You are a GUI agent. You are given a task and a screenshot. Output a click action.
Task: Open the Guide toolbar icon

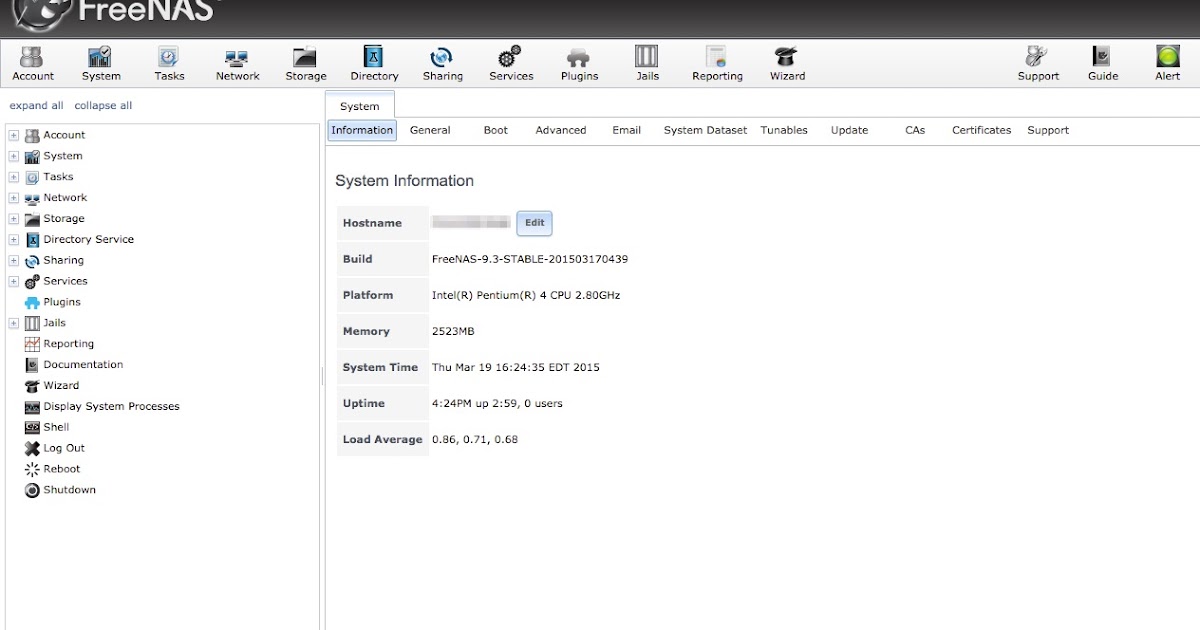(1102, 64)
